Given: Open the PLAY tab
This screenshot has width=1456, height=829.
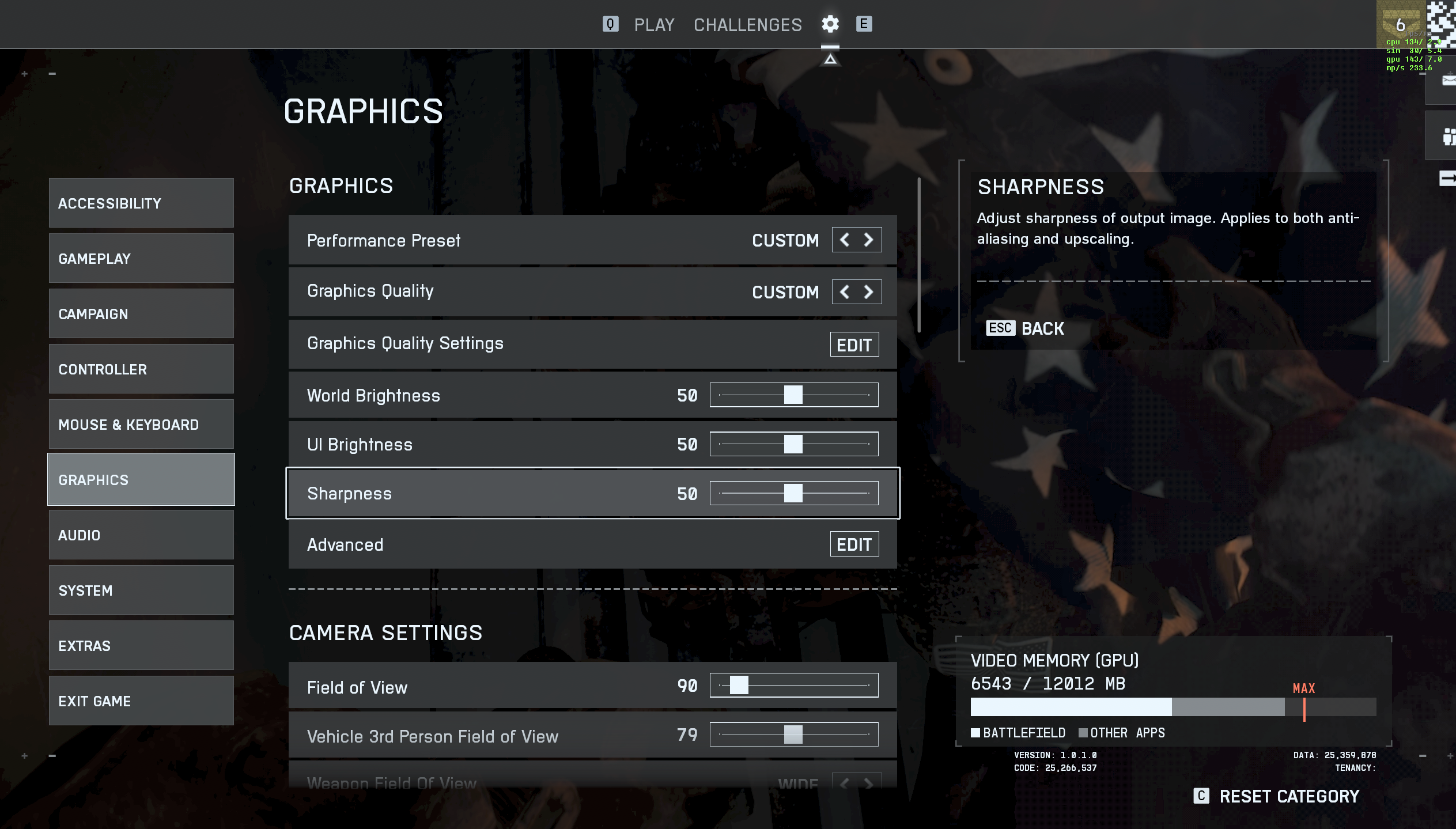Looking at the screenshot, I should (x=654, y=25).
